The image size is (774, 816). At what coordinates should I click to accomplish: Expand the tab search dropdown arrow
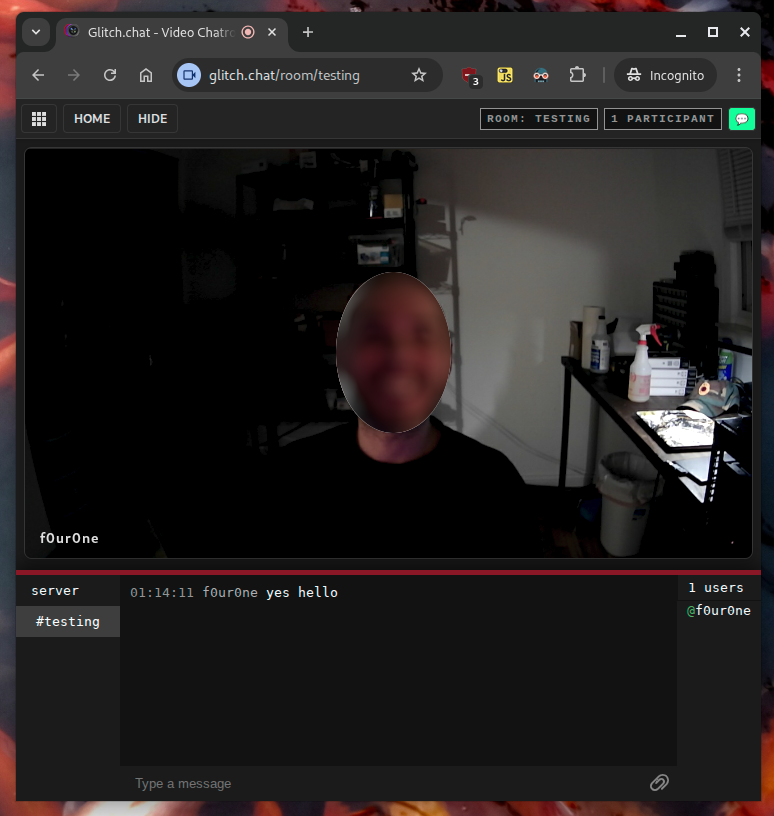pos(36,32)
